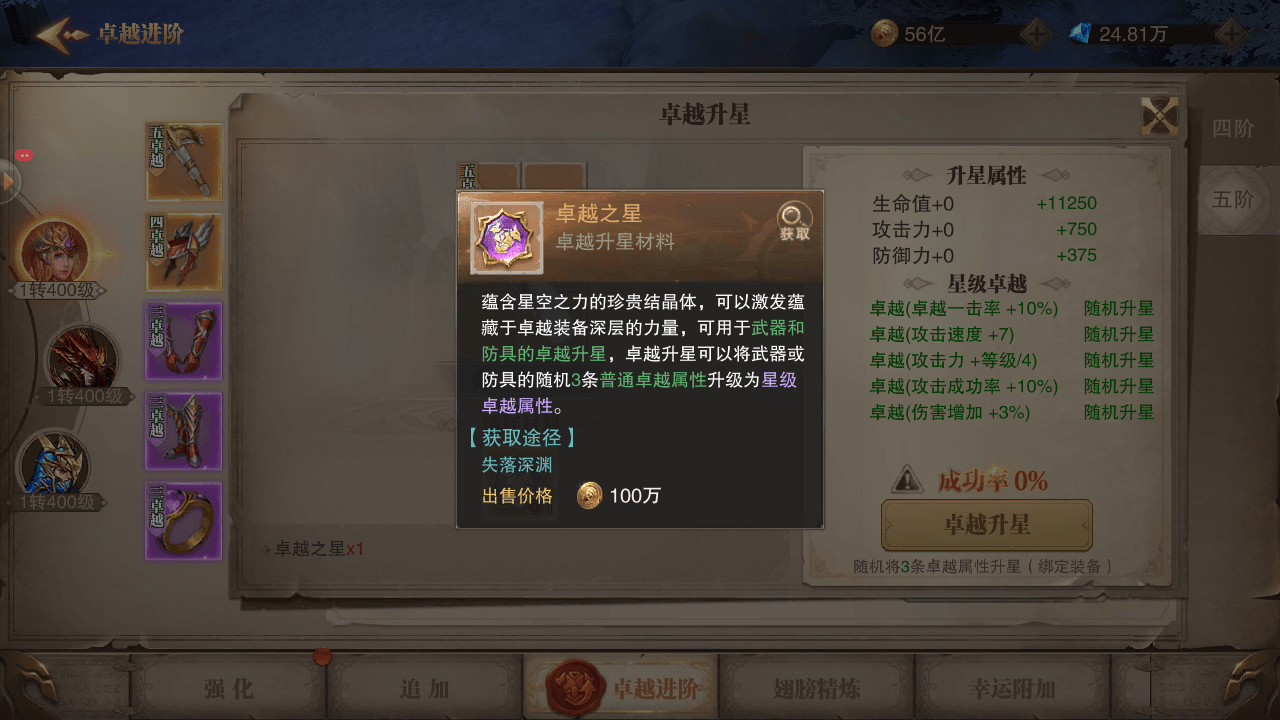Click the 卓越之星 purple gem icon
Screen dimensions: 1280x720
click(x=507, y=238)
